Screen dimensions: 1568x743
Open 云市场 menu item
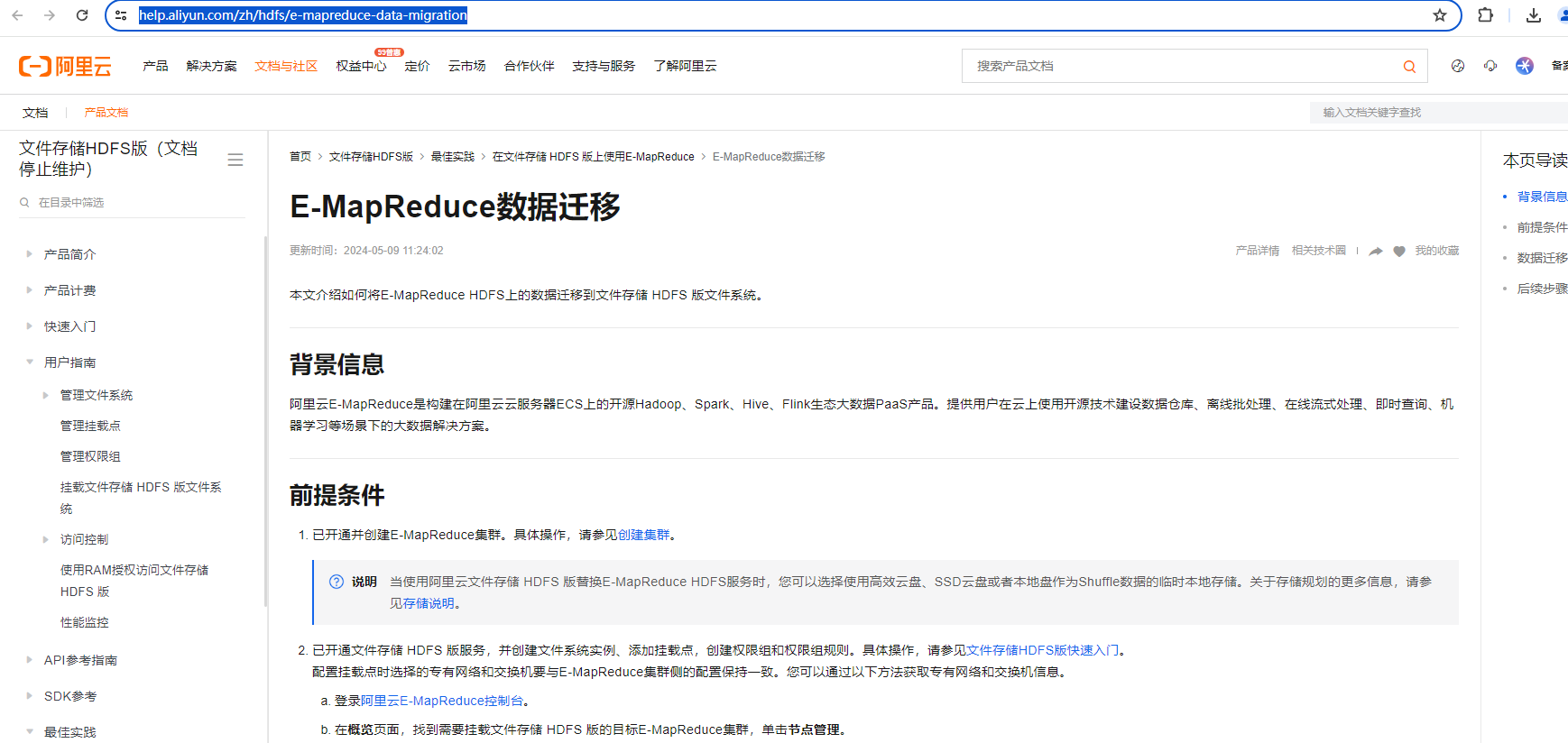tap(466, 66)
